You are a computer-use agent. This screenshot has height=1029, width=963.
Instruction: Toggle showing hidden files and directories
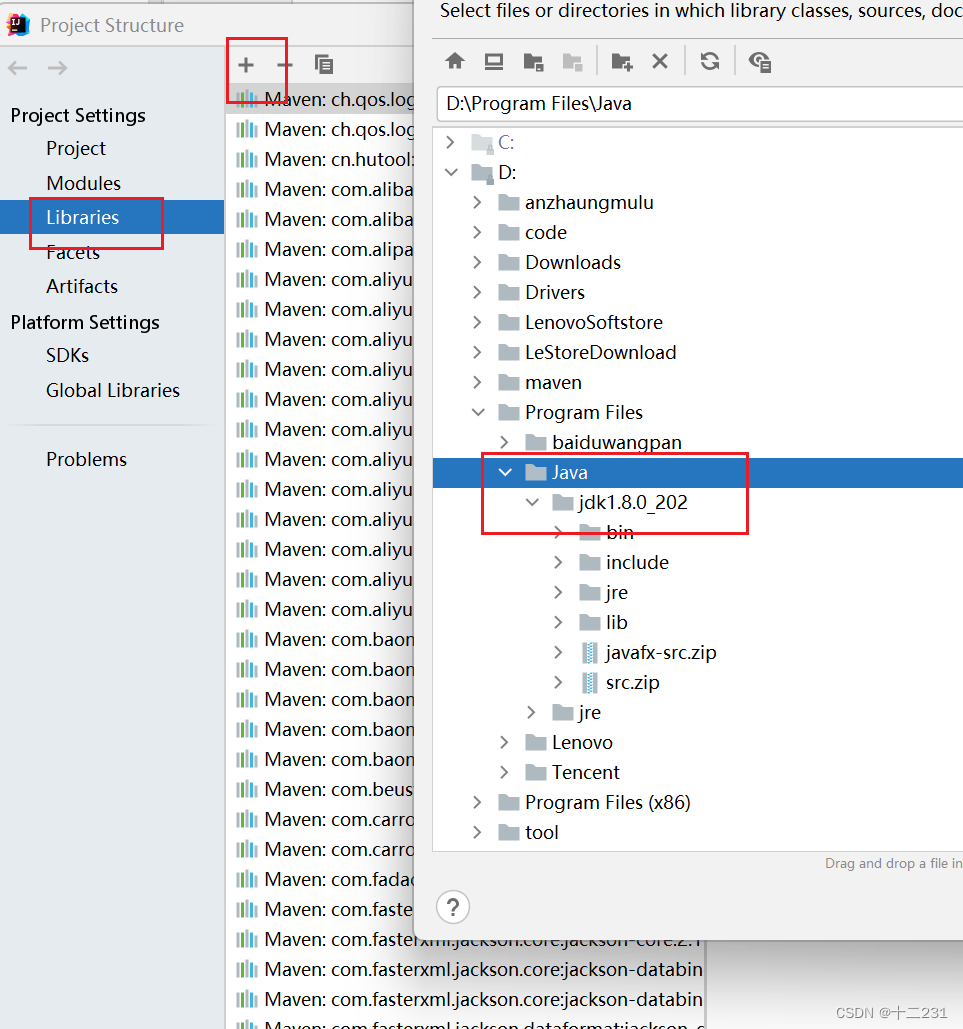[x=760, y=61]
